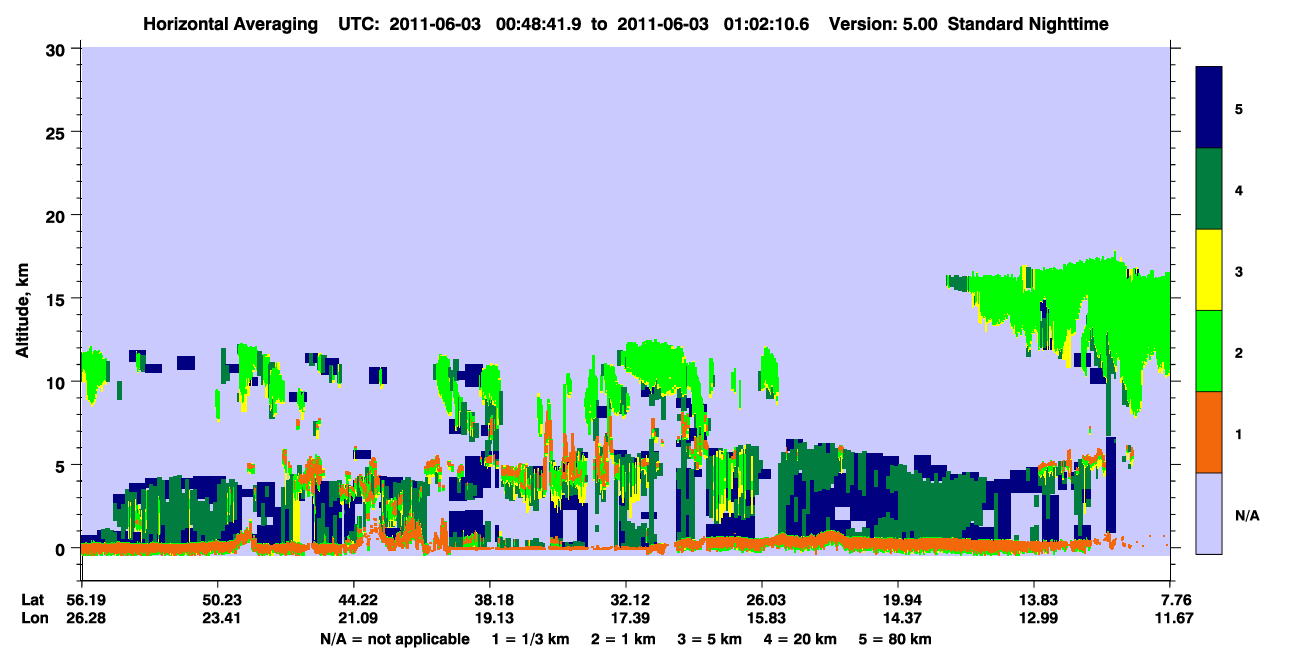
Task: Click longitude value 21.09
Action: click(354, 618)
